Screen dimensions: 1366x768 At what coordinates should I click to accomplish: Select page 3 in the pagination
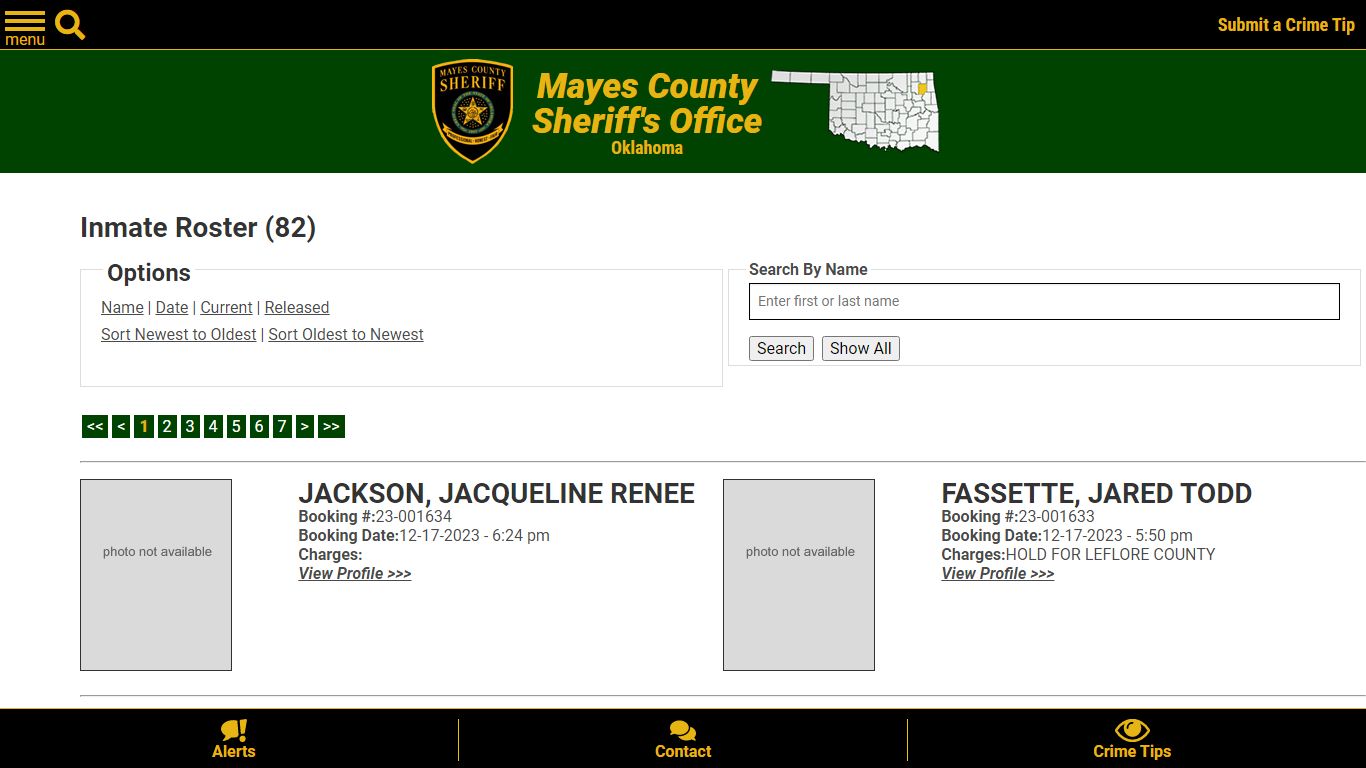[190, 427]
